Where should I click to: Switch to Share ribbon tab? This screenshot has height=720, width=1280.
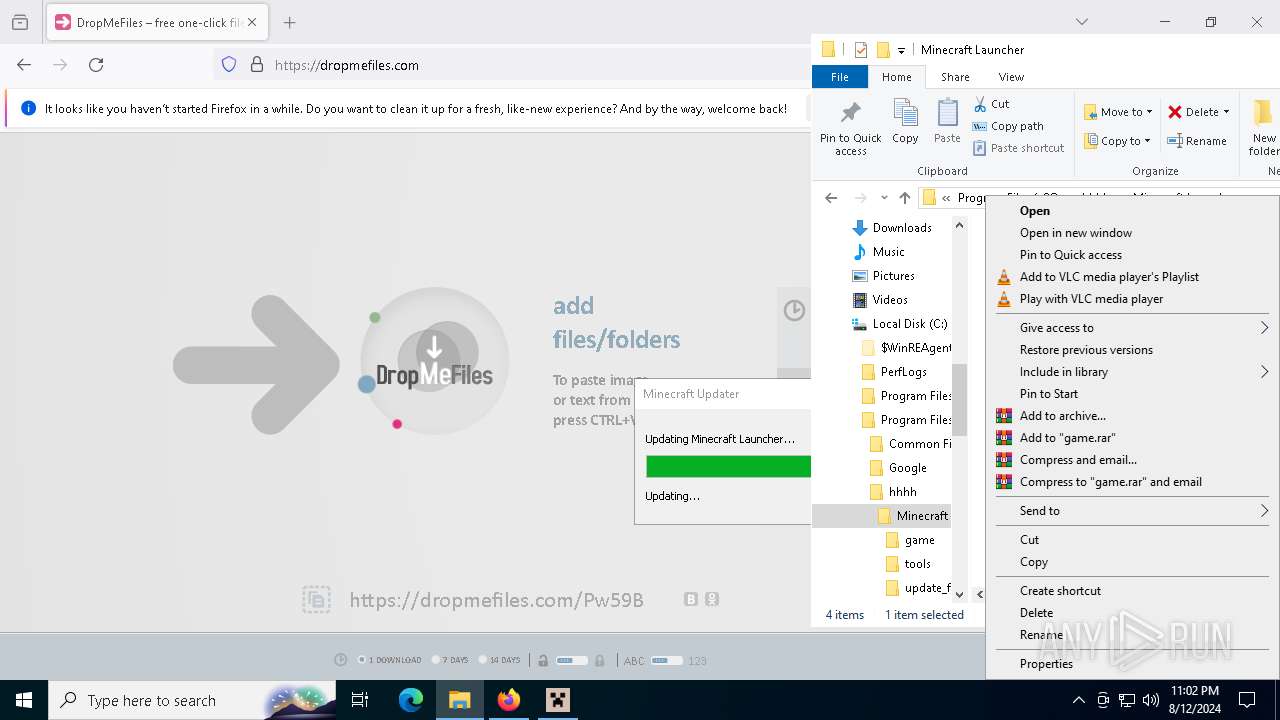pyautogui.click(x=955, y=77)
